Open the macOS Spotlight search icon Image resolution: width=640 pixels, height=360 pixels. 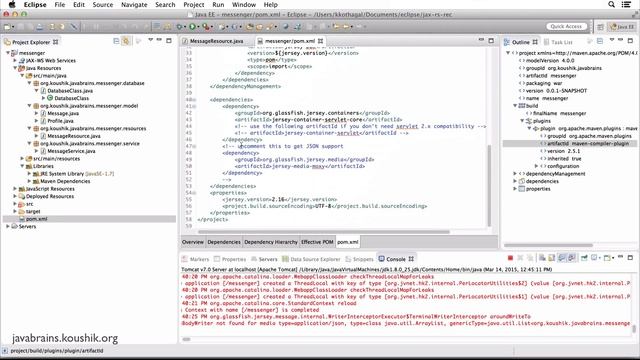(611, 4)
